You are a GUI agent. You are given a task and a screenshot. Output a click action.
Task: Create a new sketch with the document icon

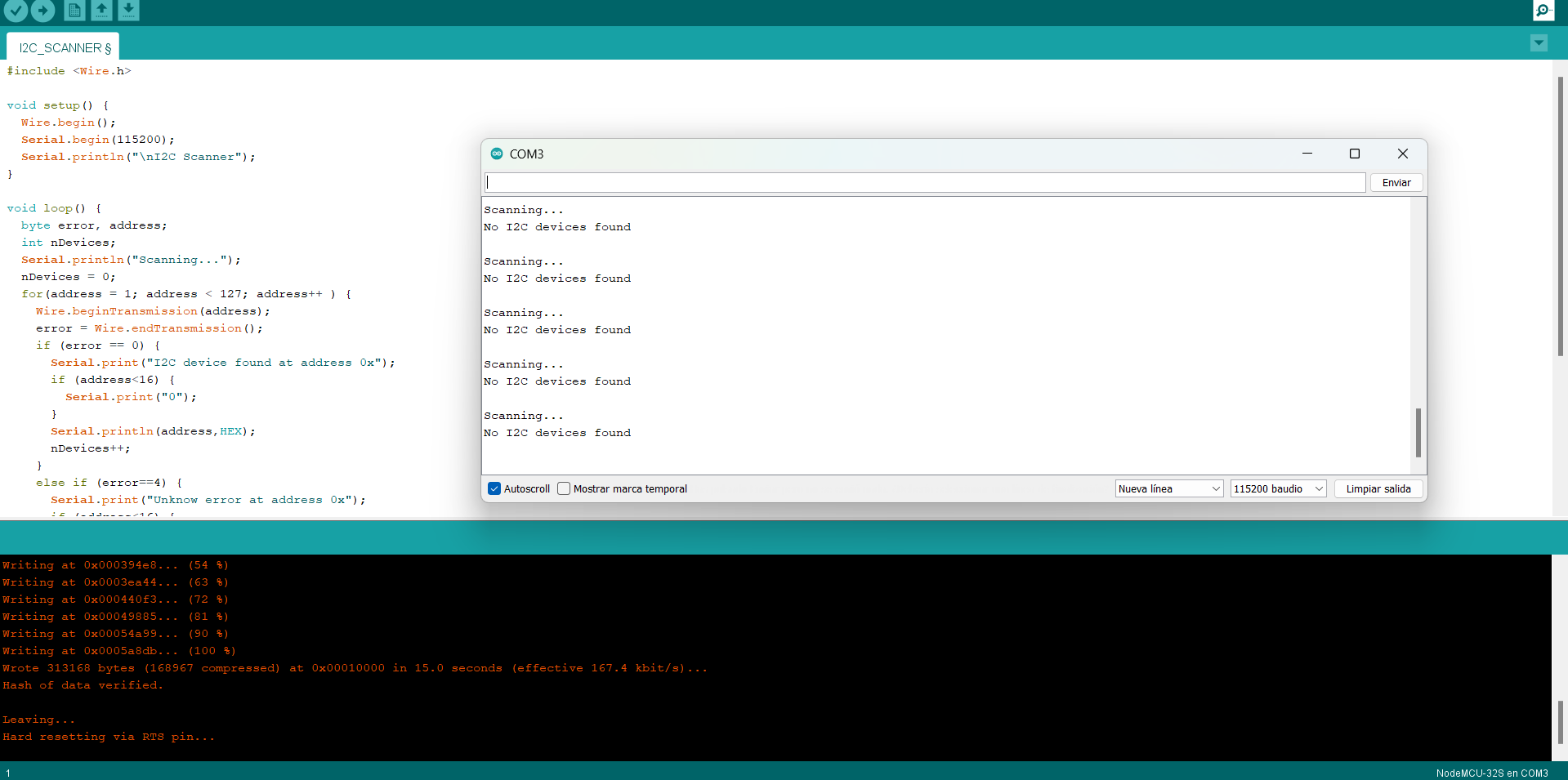(74, 10)
